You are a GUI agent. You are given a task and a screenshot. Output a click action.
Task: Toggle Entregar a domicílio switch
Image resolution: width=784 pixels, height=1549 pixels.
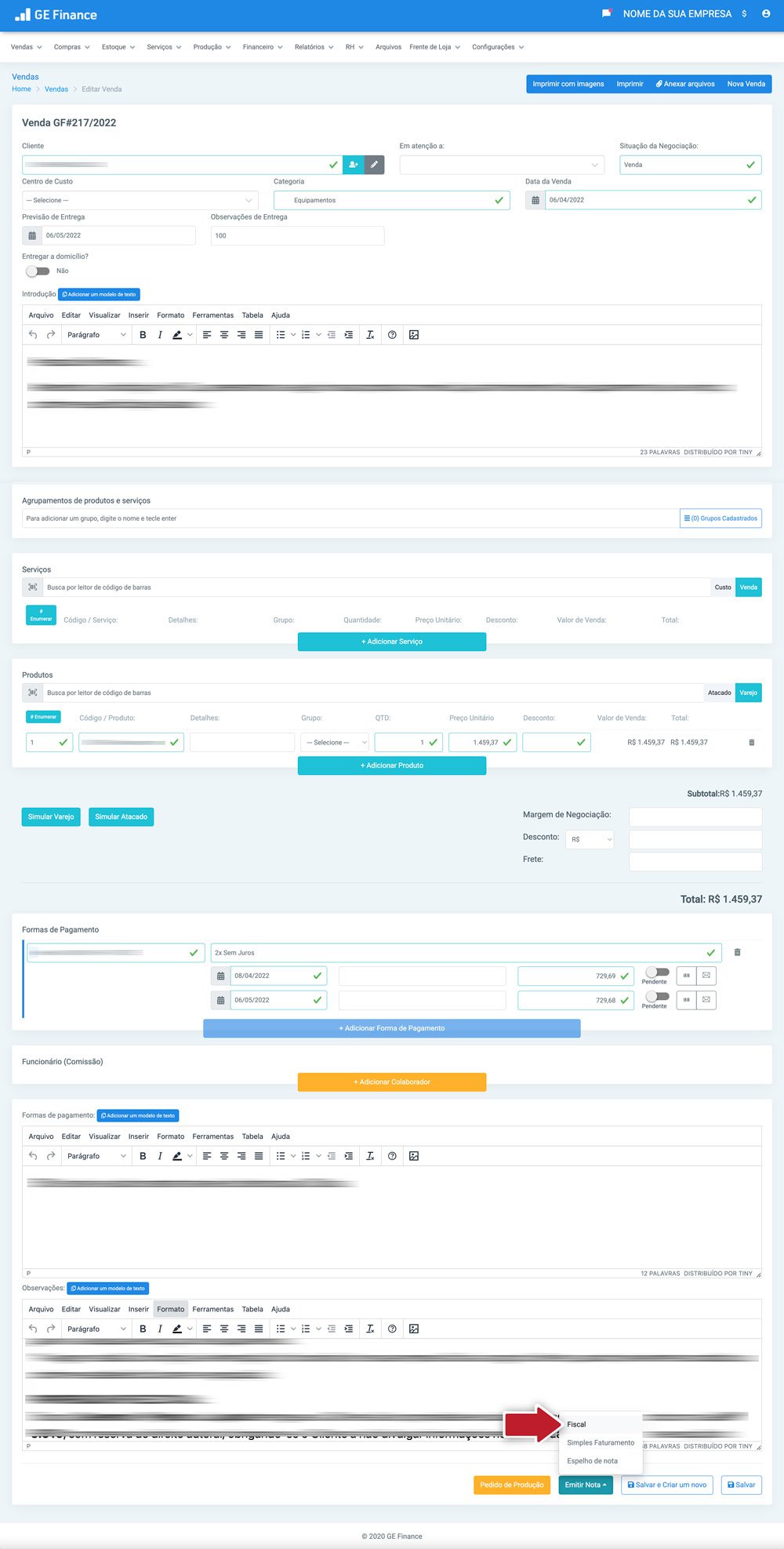click(x=37, y=271)
